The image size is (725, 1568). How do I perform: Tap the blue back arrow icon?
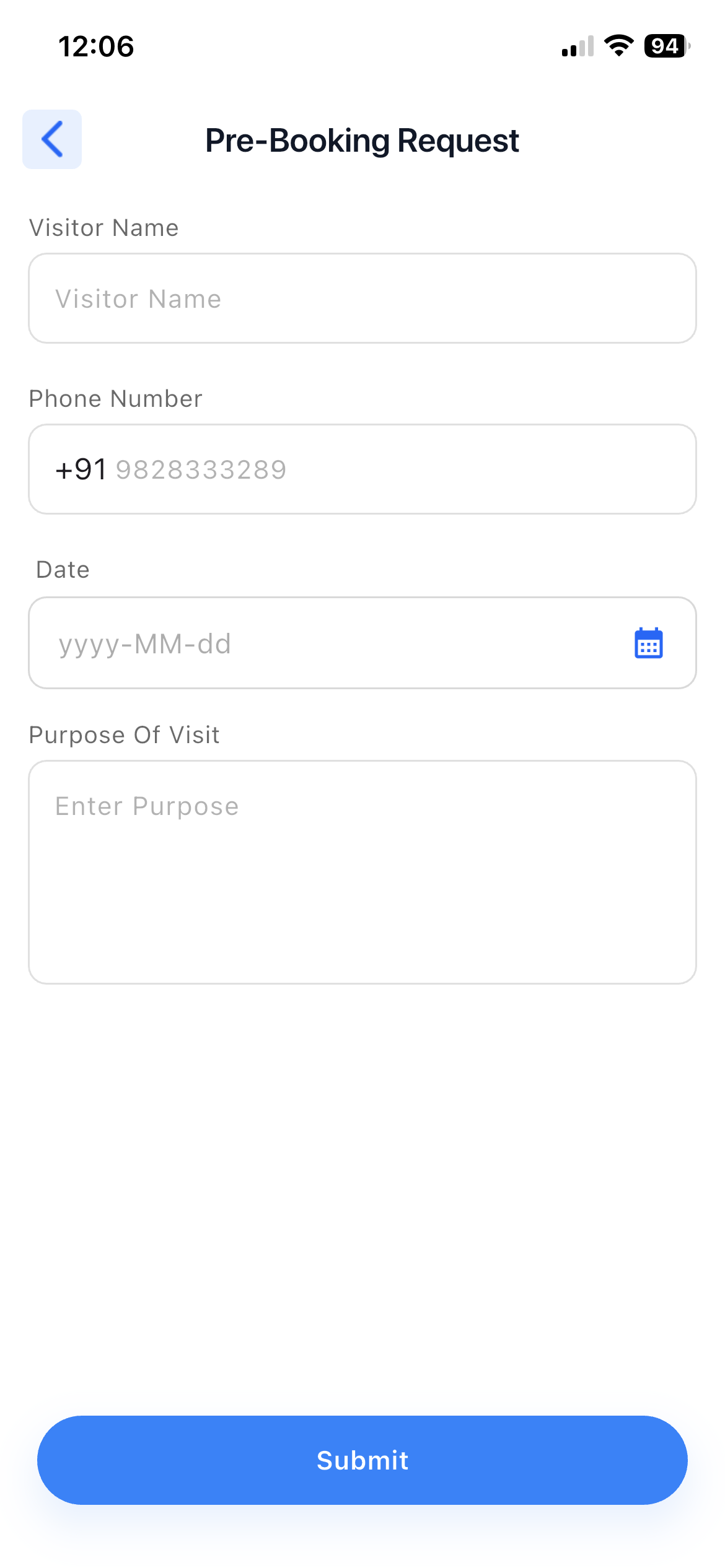[x=52, y=139]
